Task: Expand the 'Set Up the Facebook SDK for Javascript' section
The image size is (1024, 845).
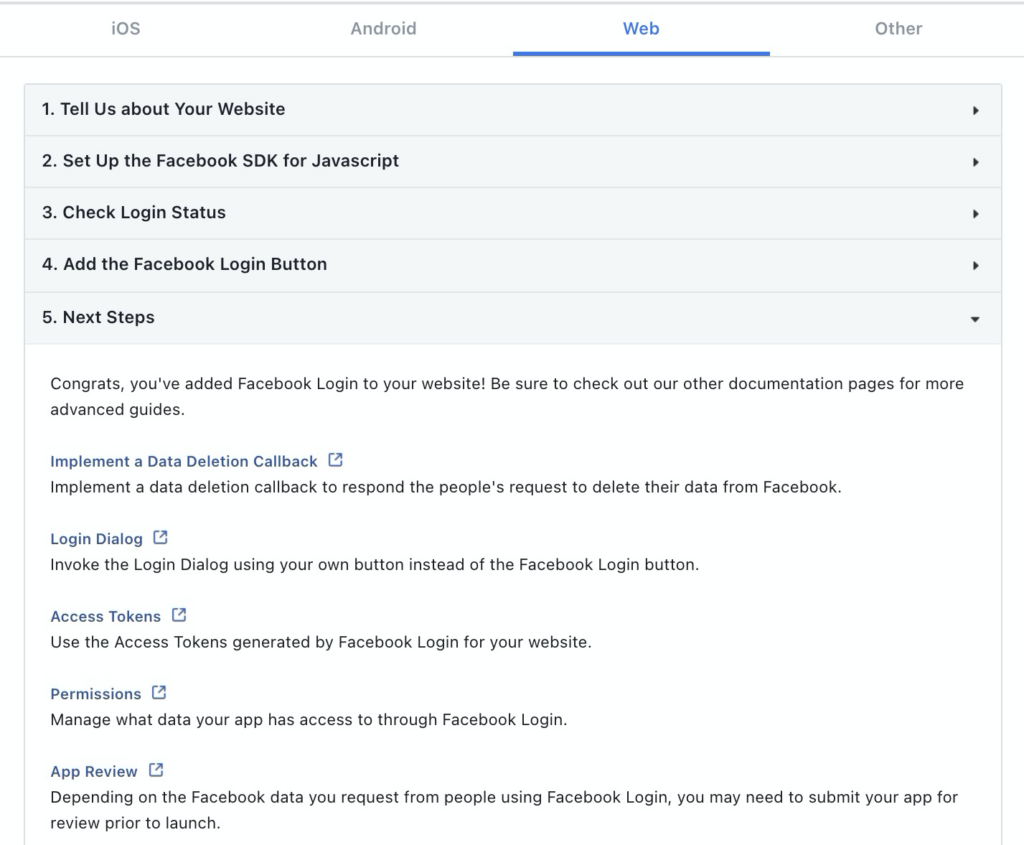Action: click(x=512, y=161)
